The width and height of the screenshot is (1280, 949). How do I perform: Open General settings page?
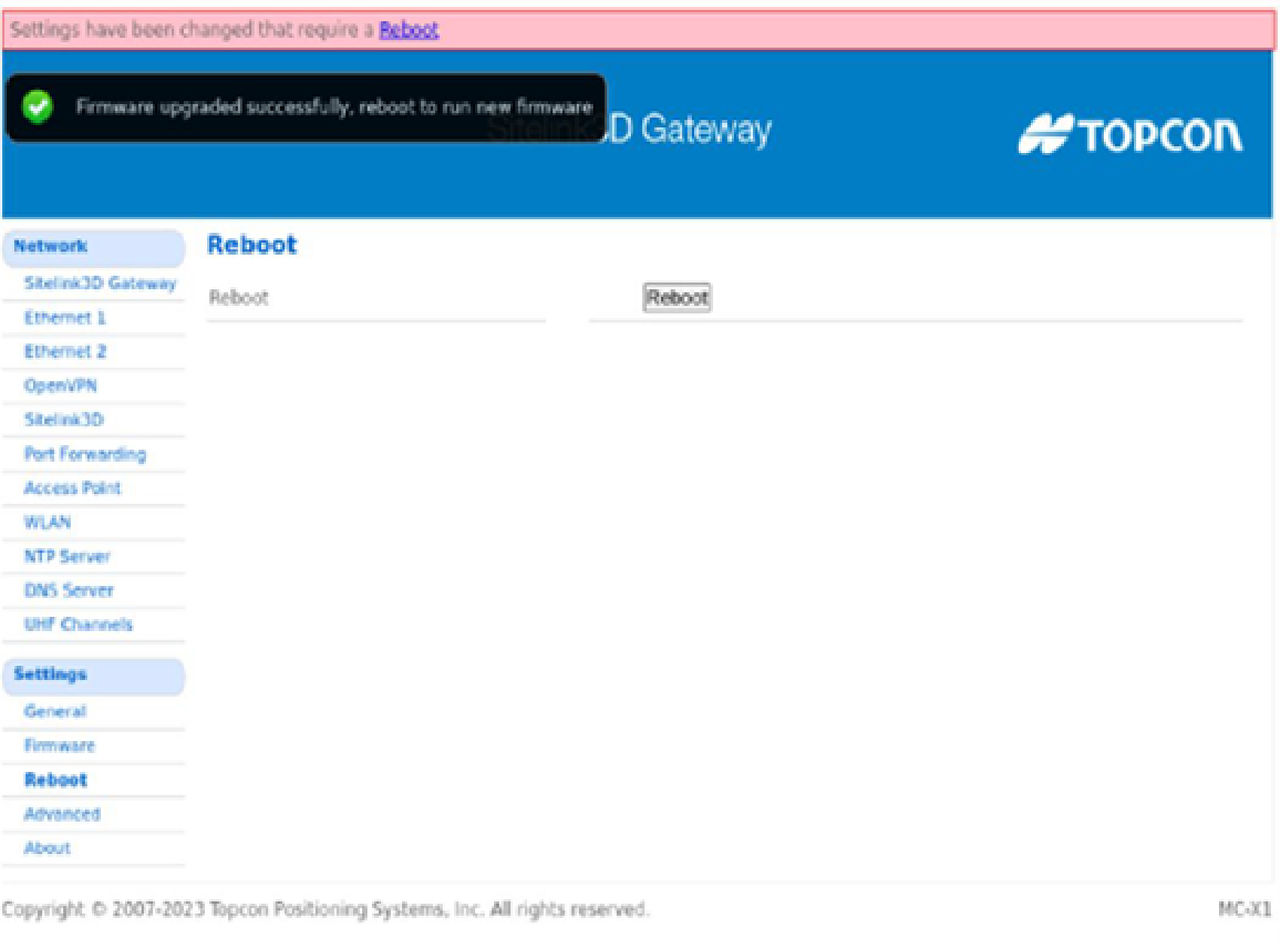55,712
